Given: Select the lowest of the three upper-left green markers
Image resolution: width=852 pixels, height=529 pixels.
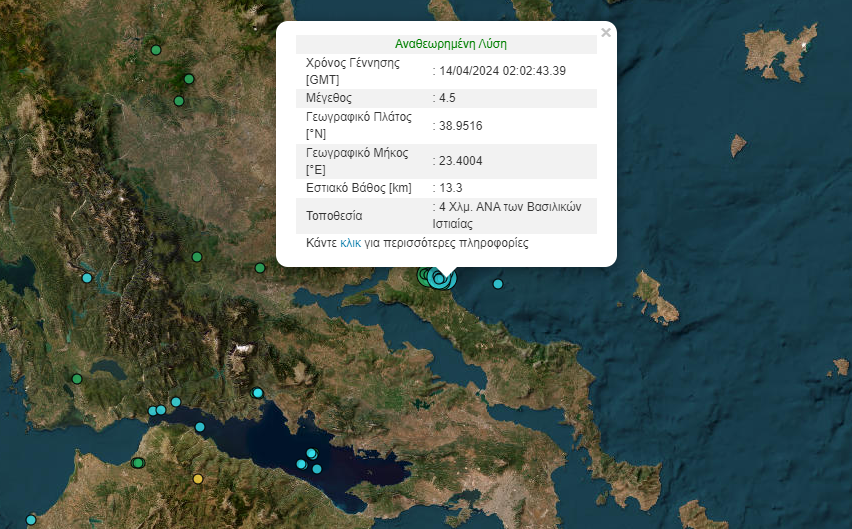Looking at the screenshot, I should pos(179,101).
